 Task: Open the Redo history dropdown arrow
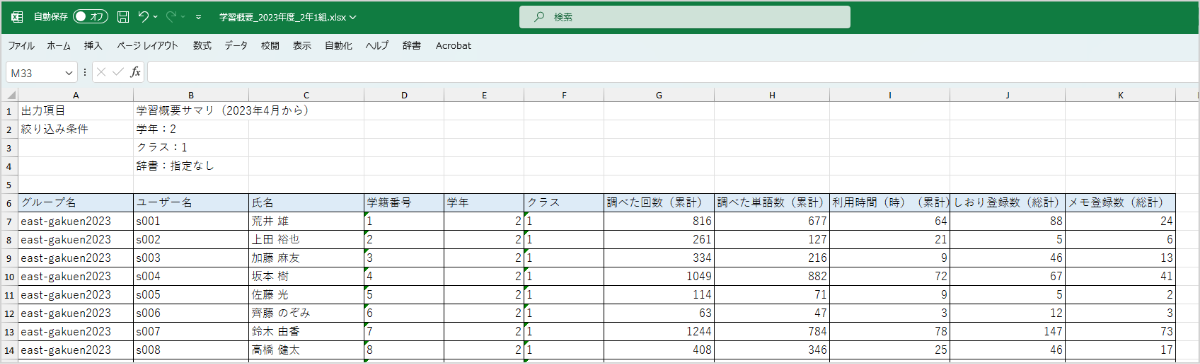(x=184, y=17)
